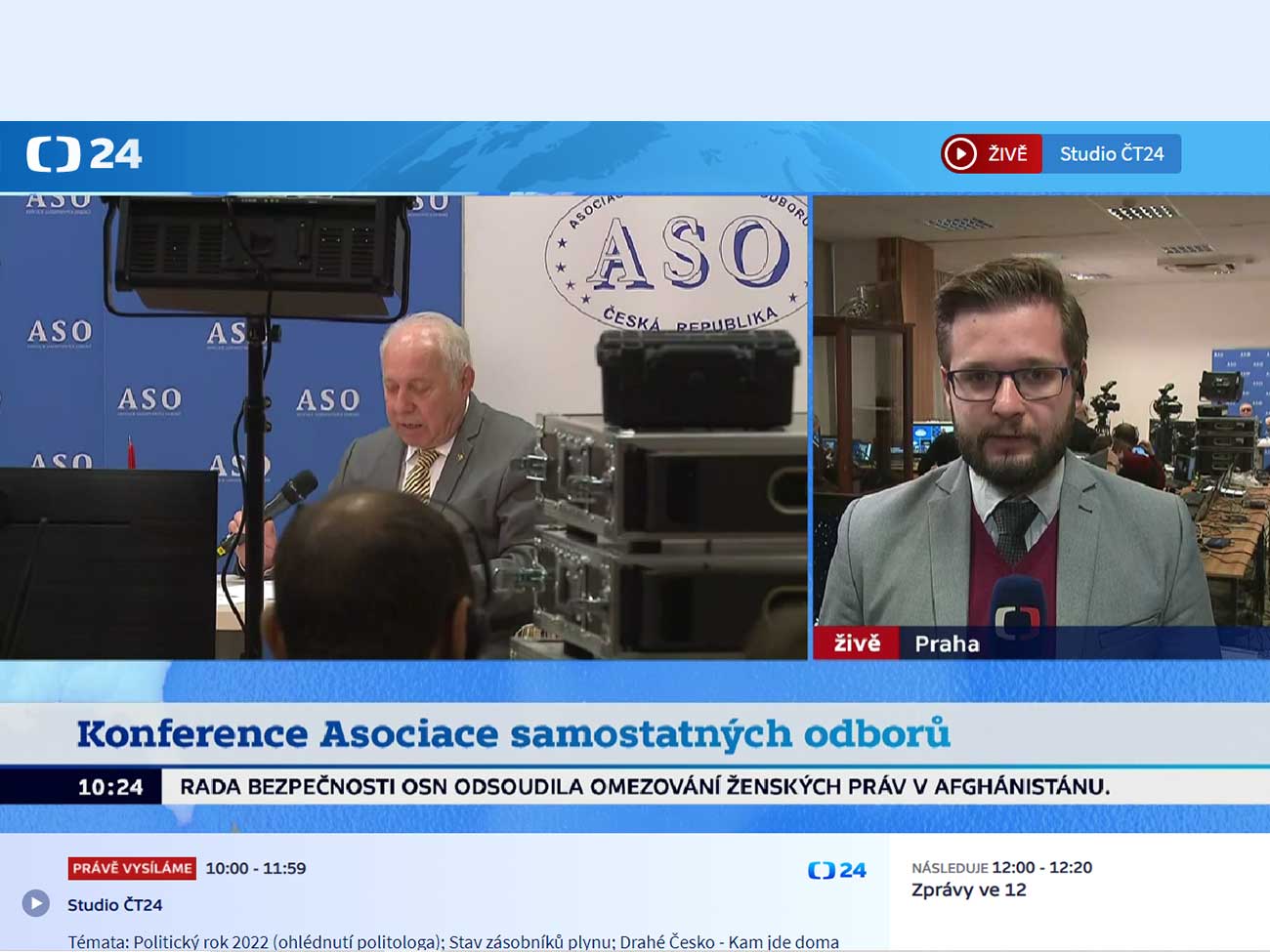
Task: Click the 10:24 clock in the ticker
Action: 110,787
